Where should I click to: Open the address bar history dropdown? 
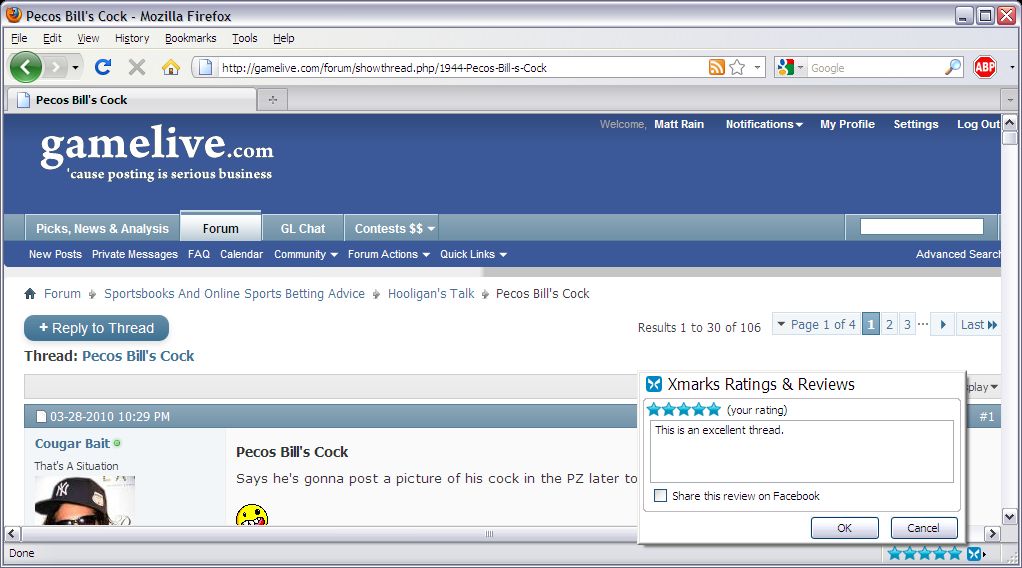(x=757, y=67)
